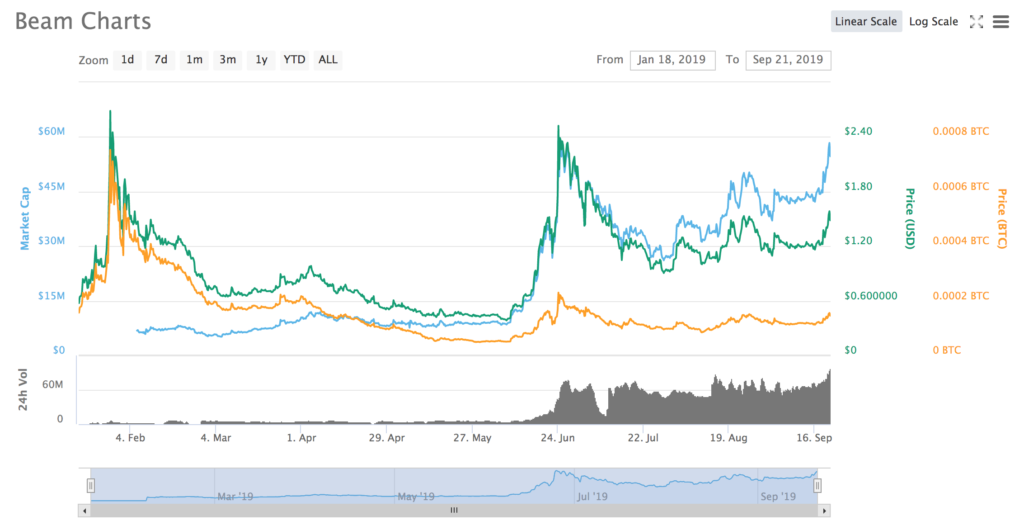Click the navigator scrollbar left arrow
The image size is (1024, 530).
pyautogui.click(x=83, y=510)
